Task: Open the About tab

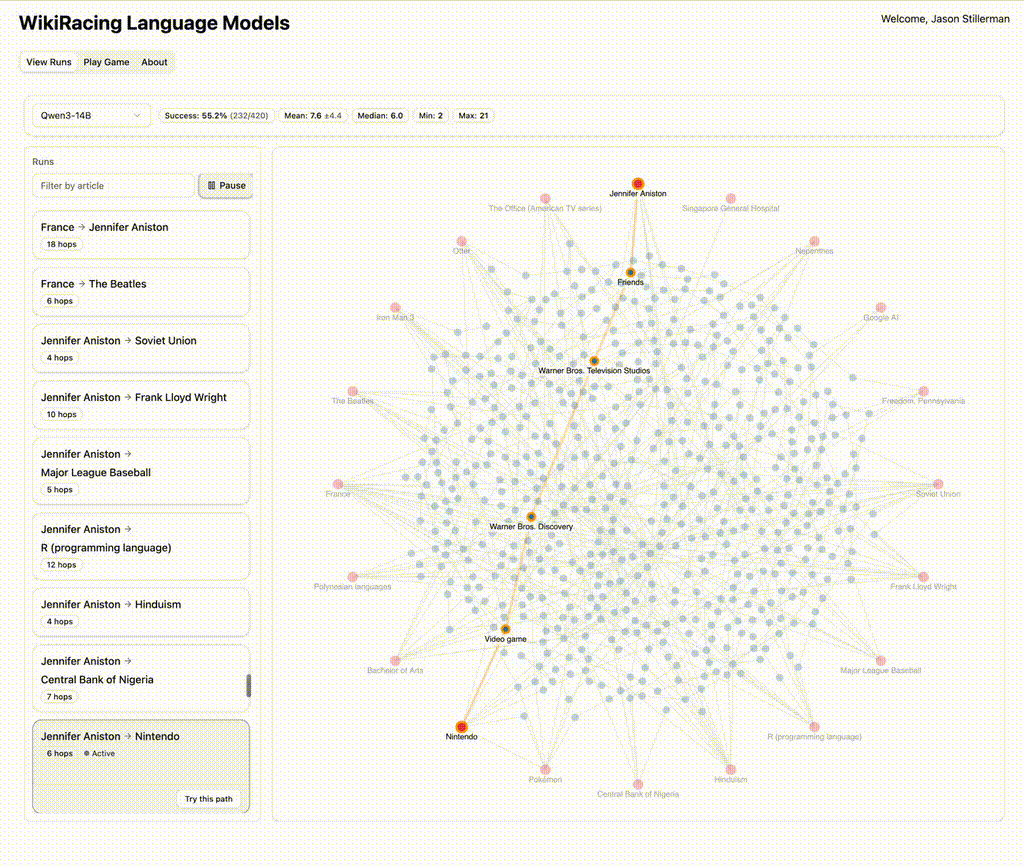Action: click(154, 62)
